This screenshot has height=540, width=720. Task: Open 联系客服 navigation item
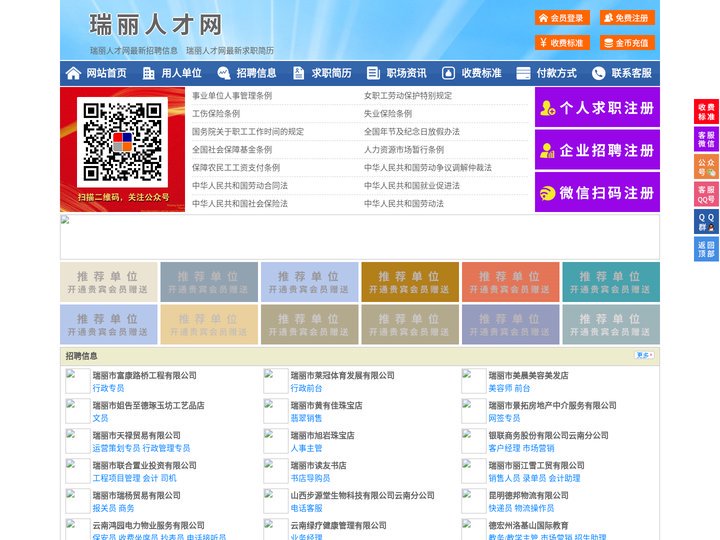point(631,73)
